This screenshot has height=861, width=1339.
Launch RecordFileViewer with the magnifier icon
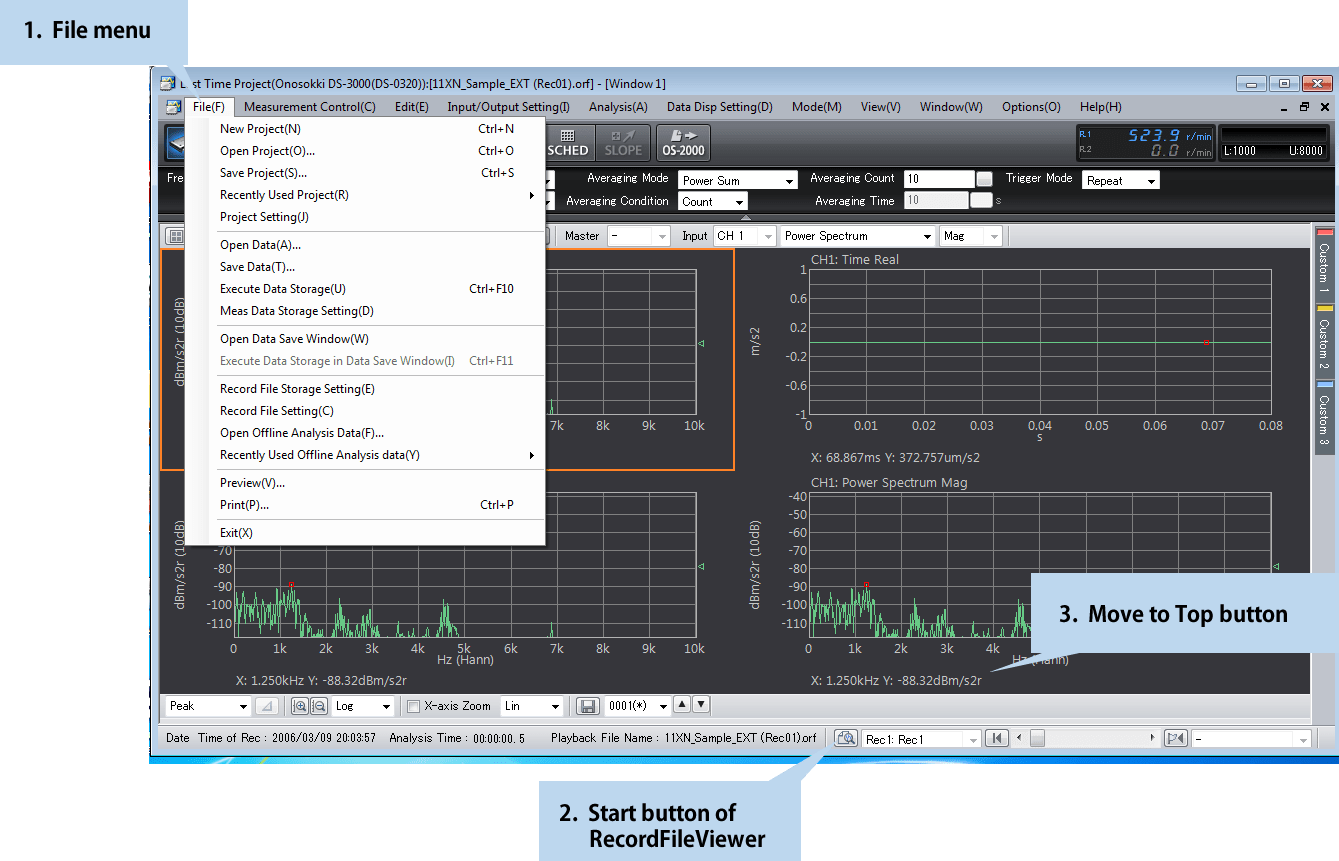coord(845,738)
